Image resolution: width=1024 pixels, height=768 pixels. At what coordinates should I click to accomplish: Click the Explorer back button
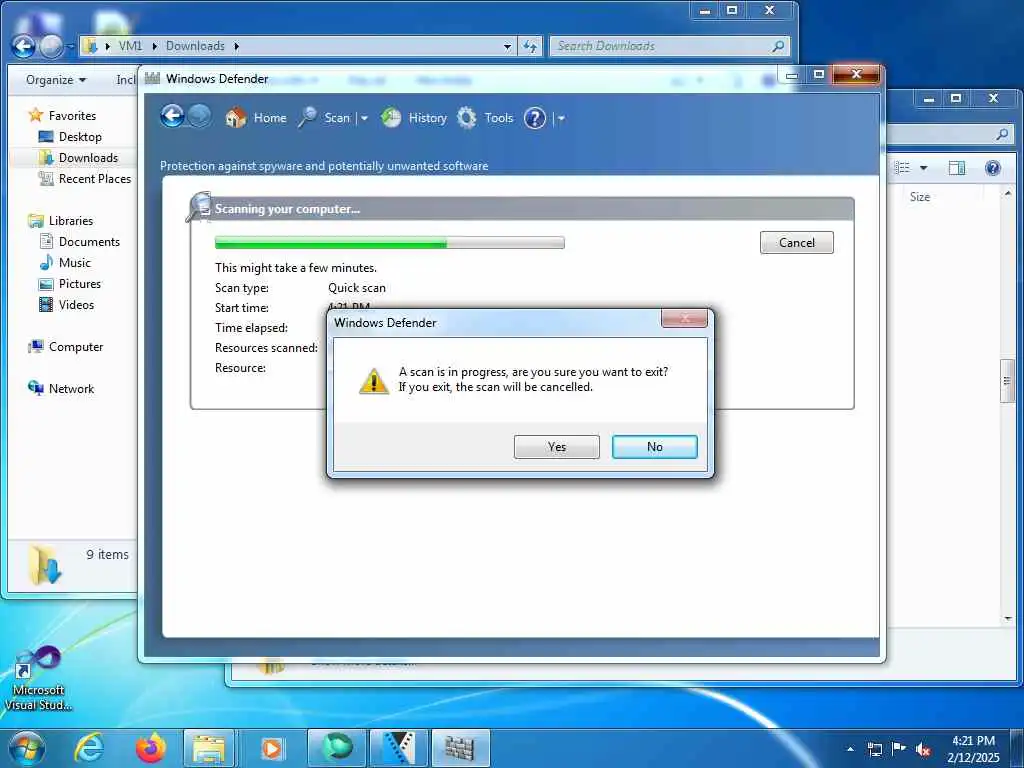(x=24, y=46)
